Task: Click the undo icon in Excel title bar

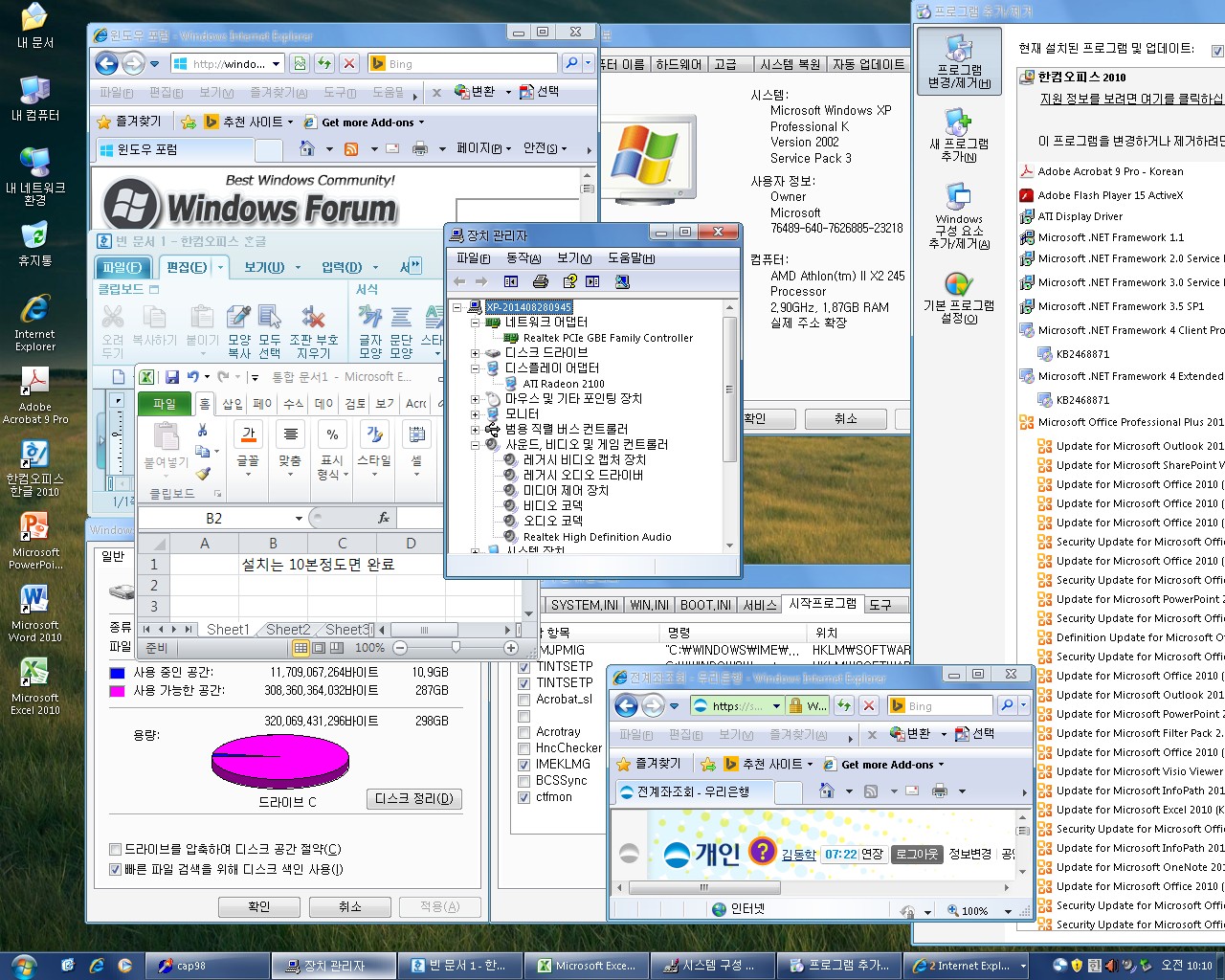Action: tap(192, 377)
